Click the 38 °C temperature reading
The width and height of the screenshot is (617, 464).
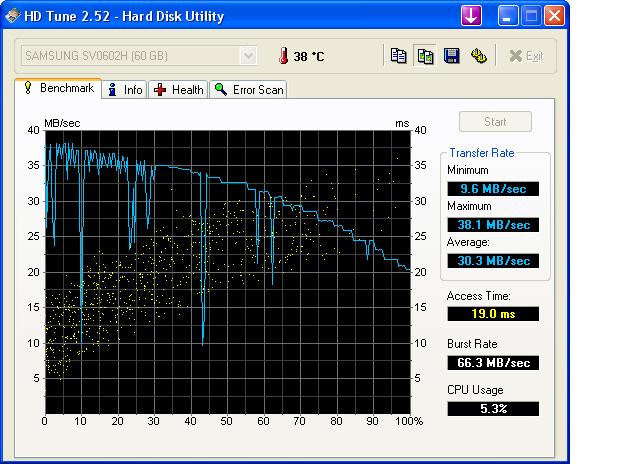point(309,56)
